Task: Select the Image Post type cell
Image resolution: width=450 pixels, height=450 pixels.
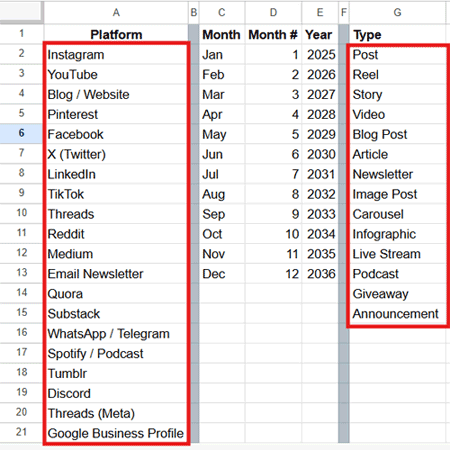Action: point(397,194)
